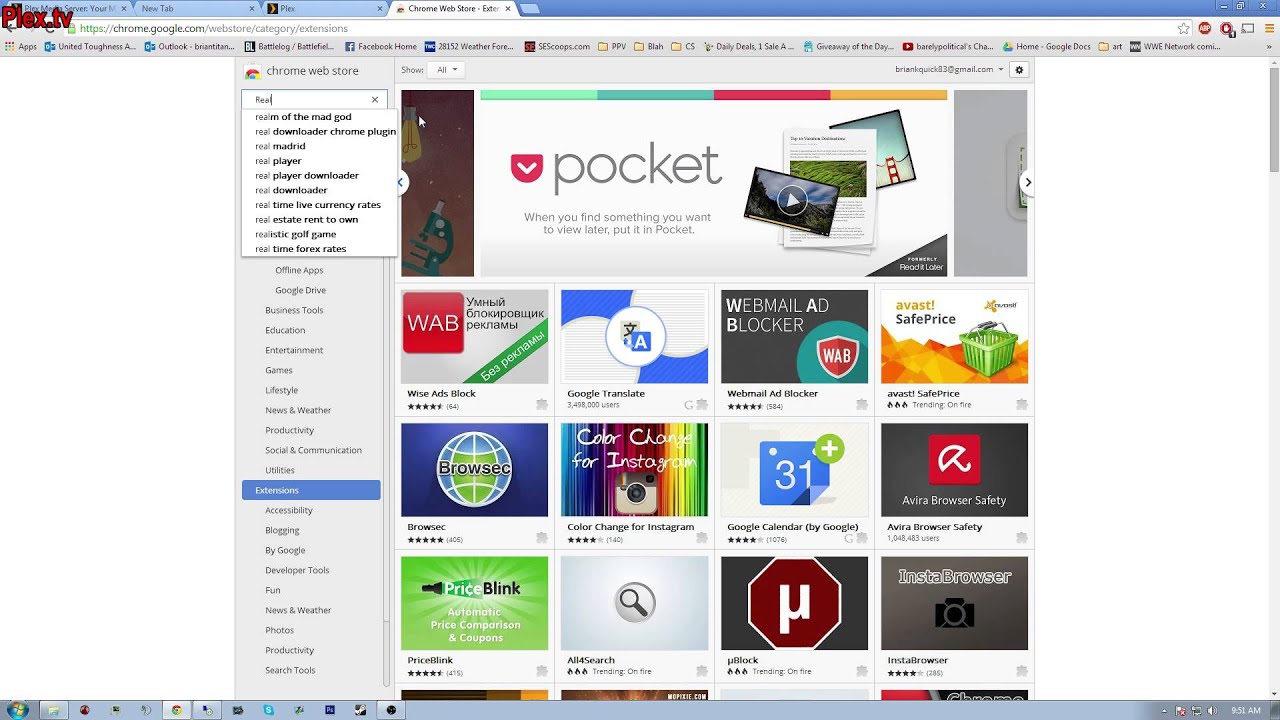Screen dimensions: 1280x720
Task: Go to next carousel slide arrow
Action: tap(1027, 182)
